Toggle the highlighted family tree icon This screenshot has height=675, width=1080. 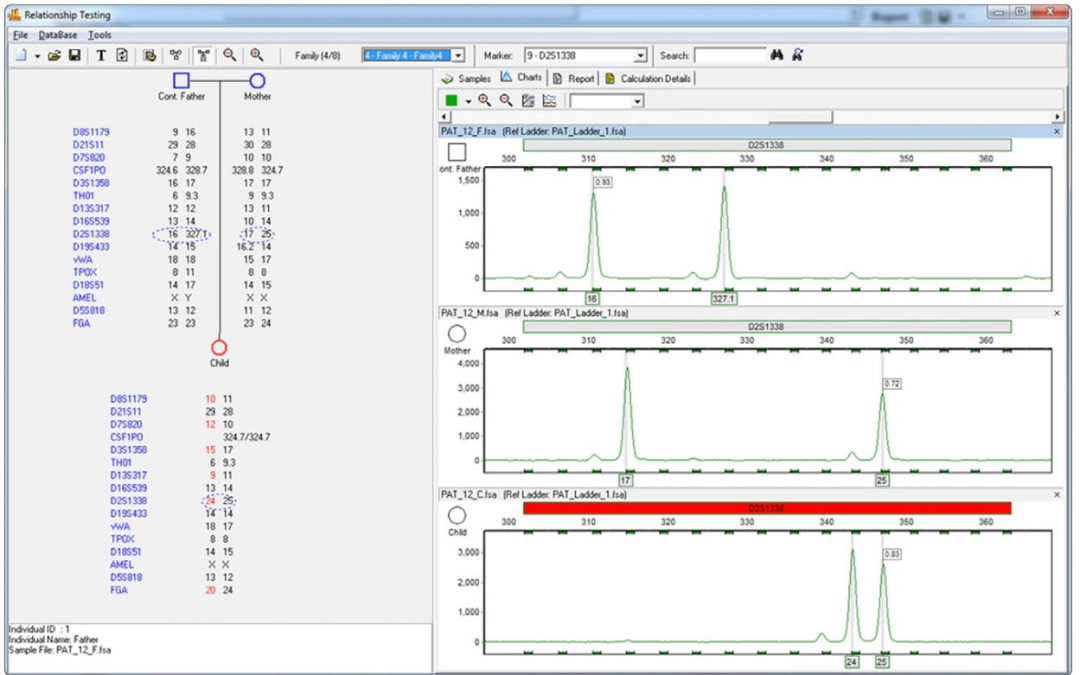coord(203,56)
